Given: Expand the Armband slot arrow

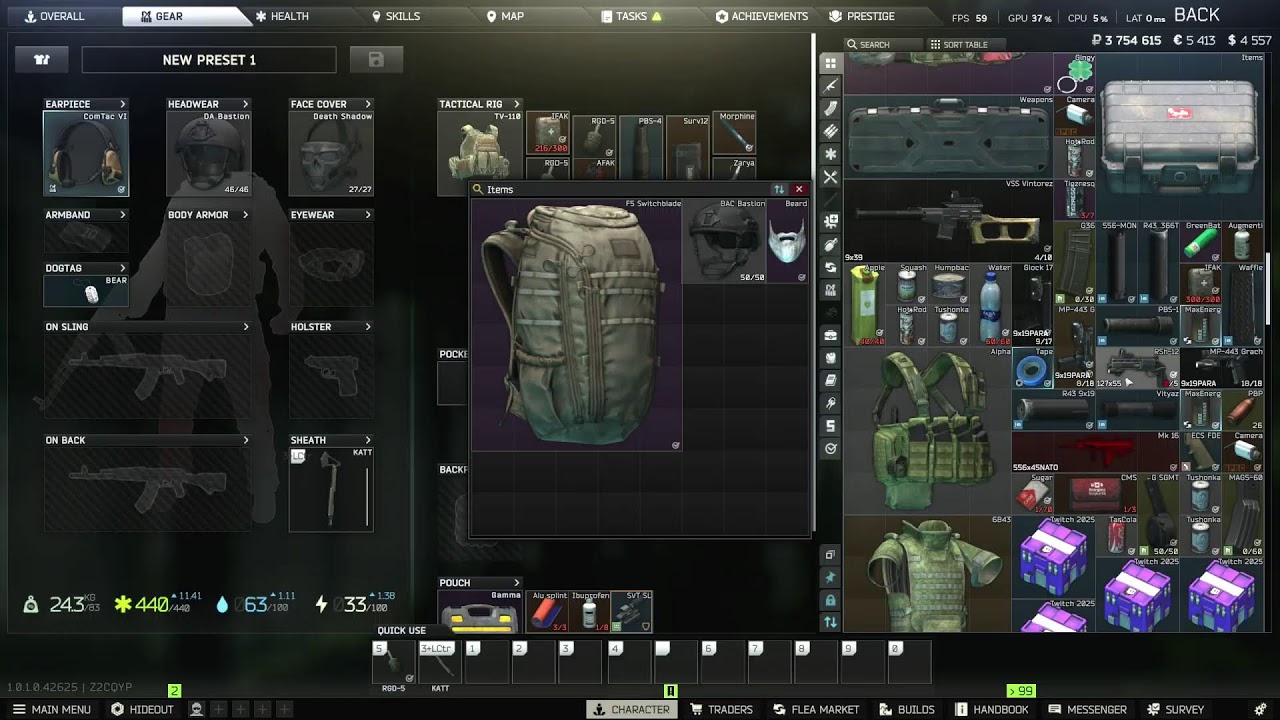Looking at the screenshot, I should click(x=123, y=215).
